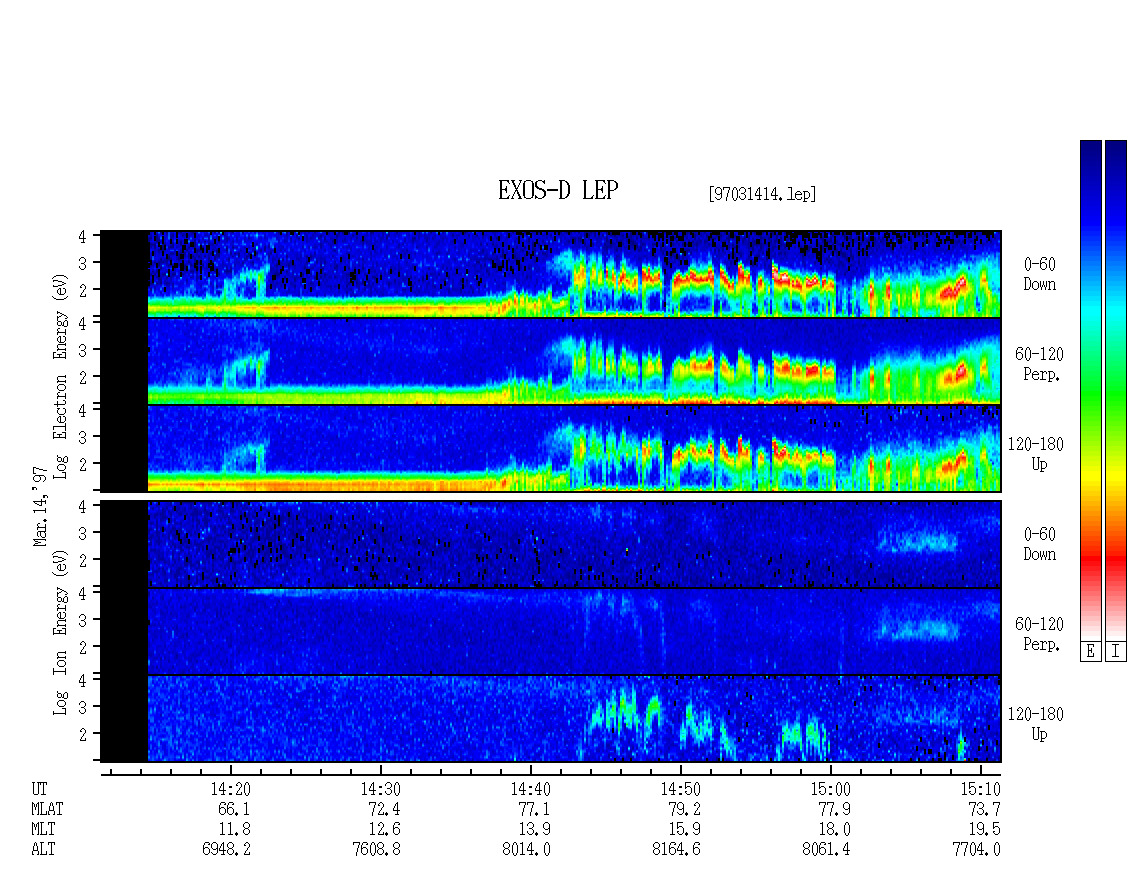
Task: Click the EXOS-D LEP plot title
Action: 558,190
